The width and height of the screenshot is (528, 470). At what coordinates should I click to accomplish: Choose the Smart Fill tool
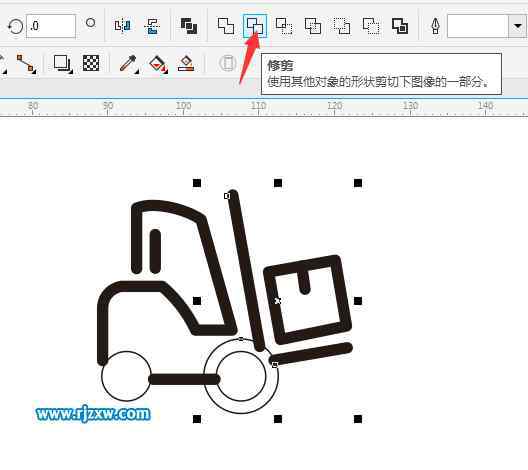(186, 63)
